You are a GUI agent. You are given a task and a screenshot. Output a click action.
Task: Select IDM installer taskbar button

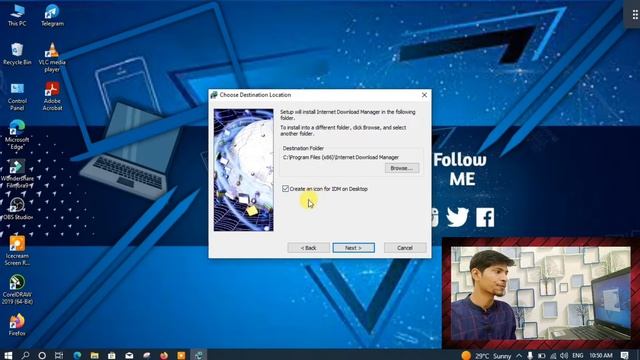click(x=198, y=355)
